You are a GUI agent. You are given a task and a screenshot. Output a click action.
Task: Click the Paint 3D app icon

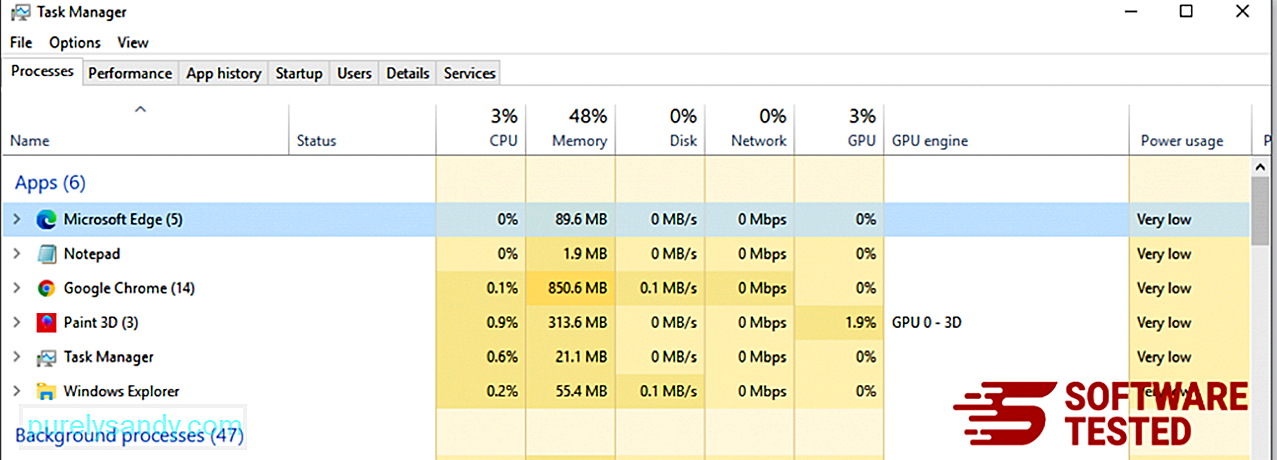[x=46, y=322]
